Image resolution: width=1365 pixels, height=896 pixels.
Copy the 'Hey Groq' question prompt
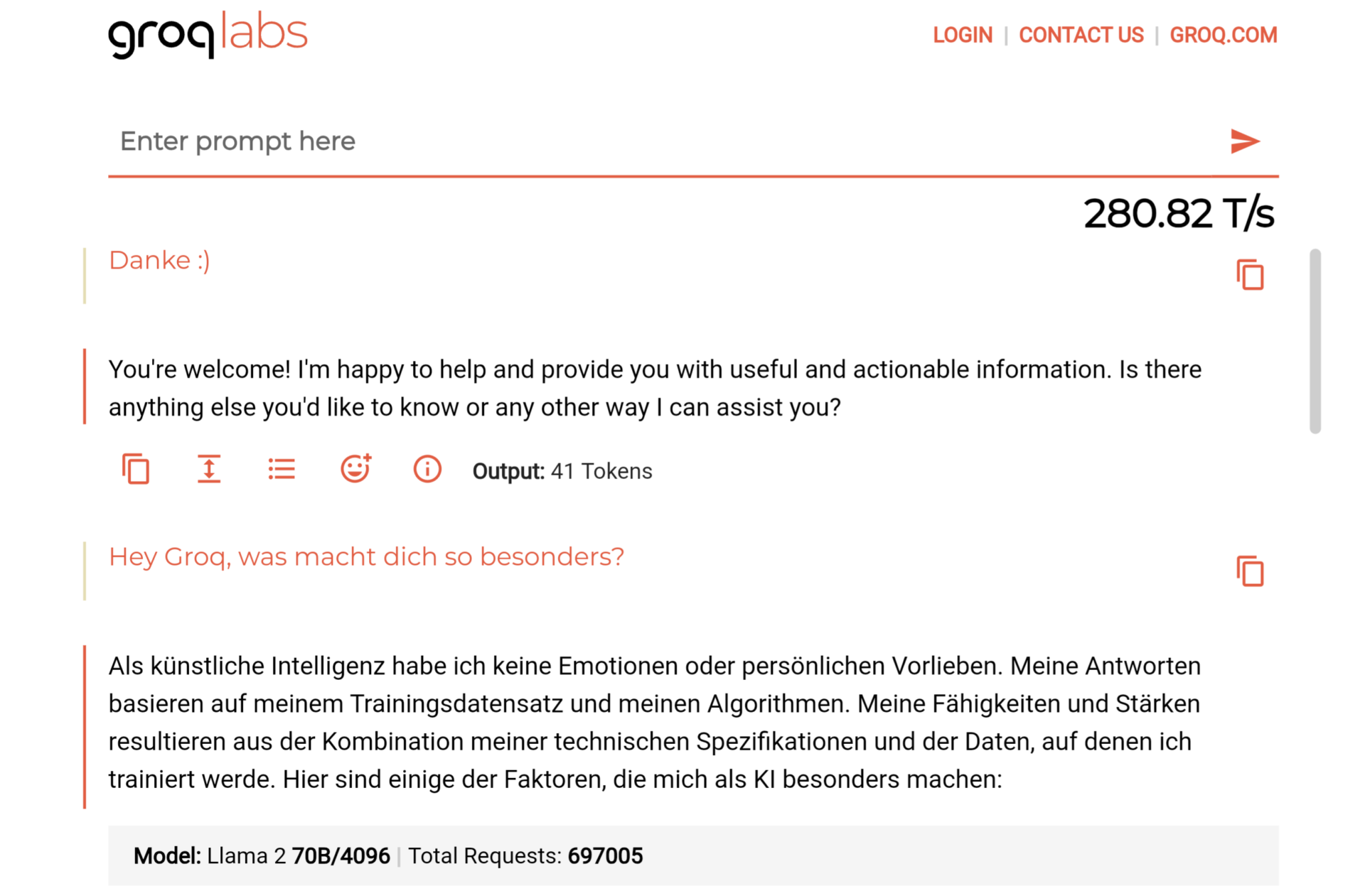coord(1250,571)
